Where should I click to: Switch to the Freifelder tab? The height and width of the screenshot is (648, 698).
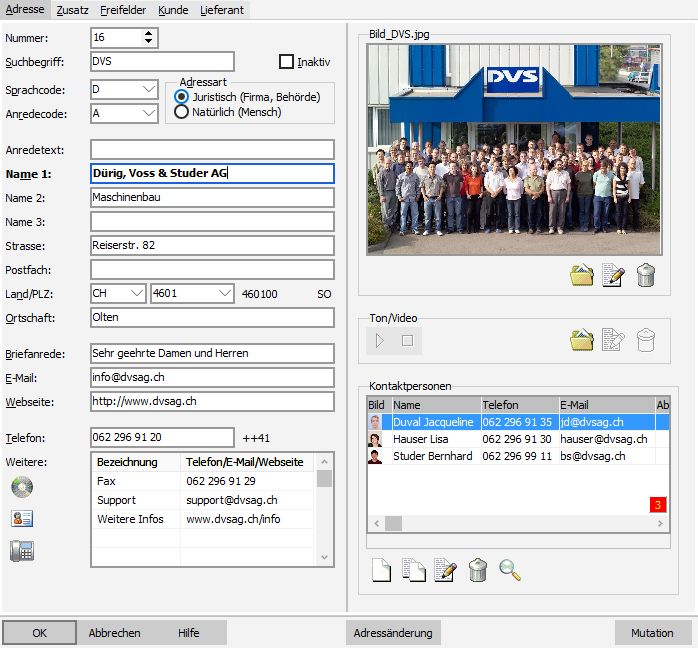coord(124,9)
